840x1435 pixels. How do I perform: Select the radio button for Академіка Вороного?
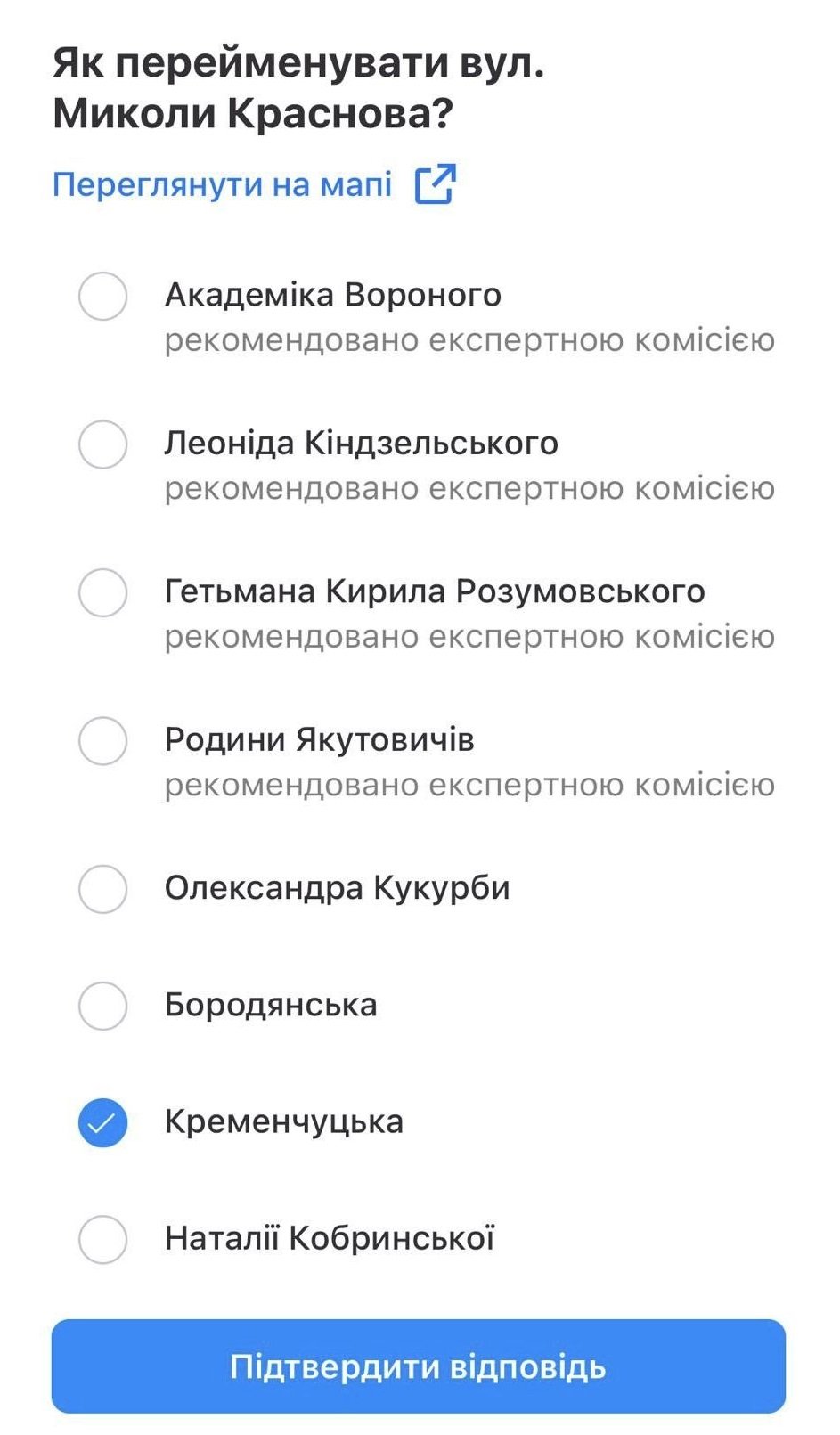pyautogui.click(x=102, y=296)
